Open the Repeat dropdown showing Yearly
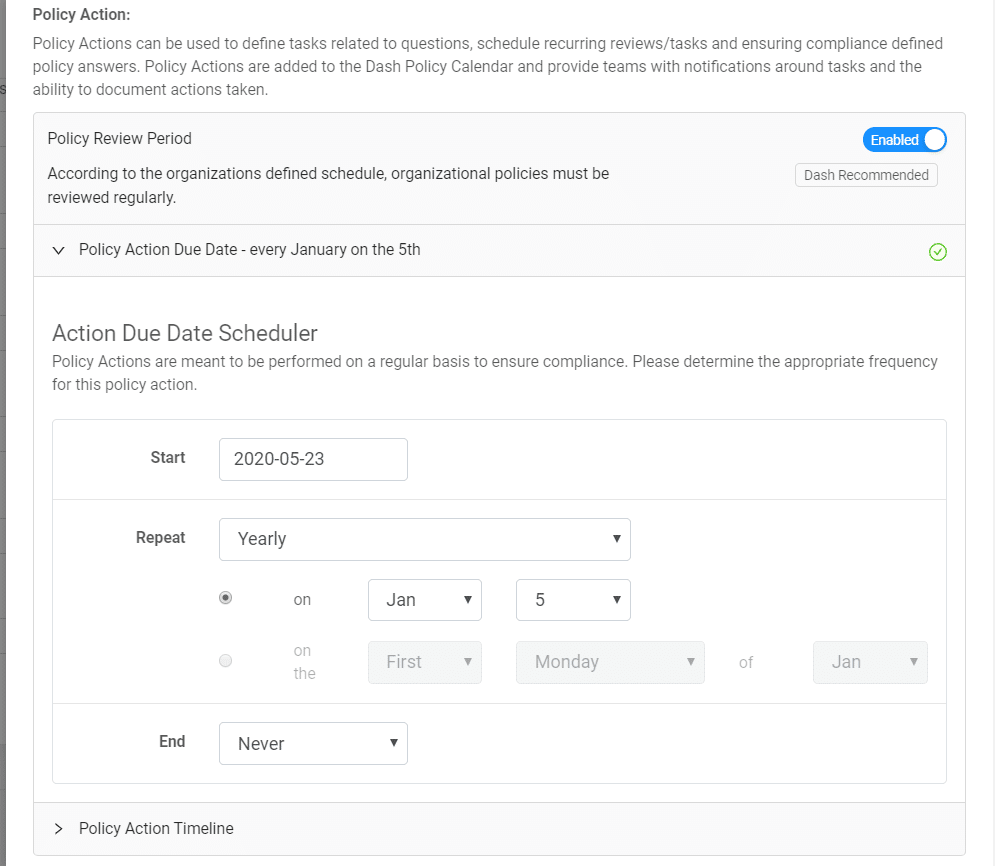The image size is (995, 866). 424,539
